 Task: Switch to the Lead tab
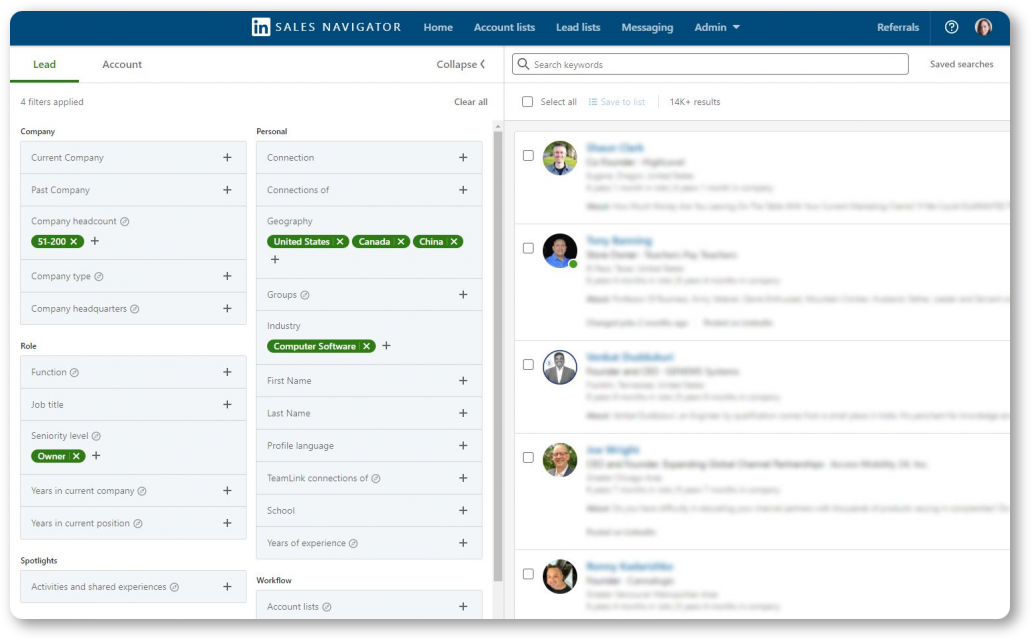tap(44, 65)
